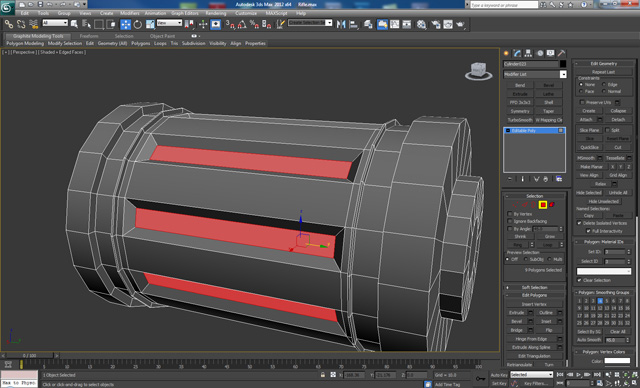Expand the Soft Selection rollout
The height and width of the screenshot is (388, 640).
point(534,288)
